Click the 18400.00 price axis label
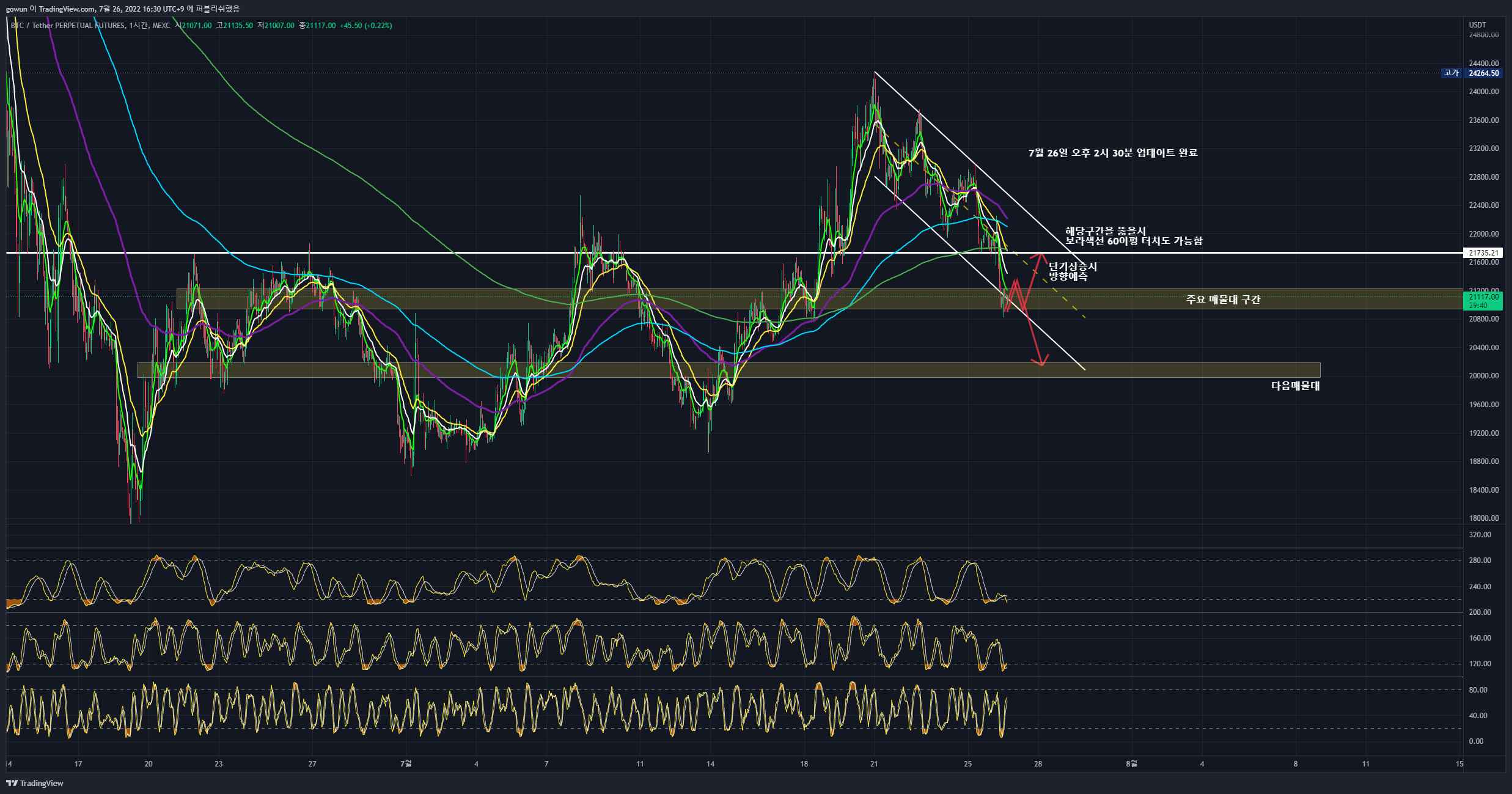1512x794 pixels. pos(1484,490)
